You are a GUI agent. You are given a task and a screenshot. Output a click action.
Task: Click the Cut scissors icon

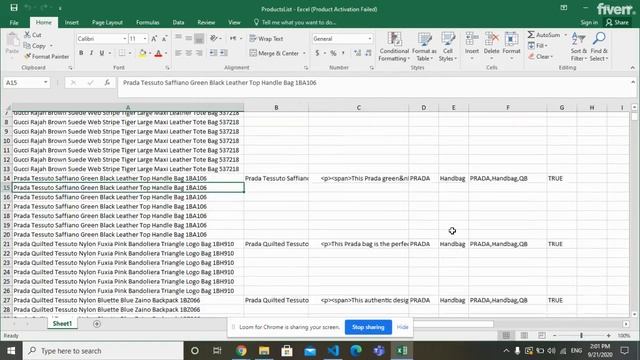[27, 35]
